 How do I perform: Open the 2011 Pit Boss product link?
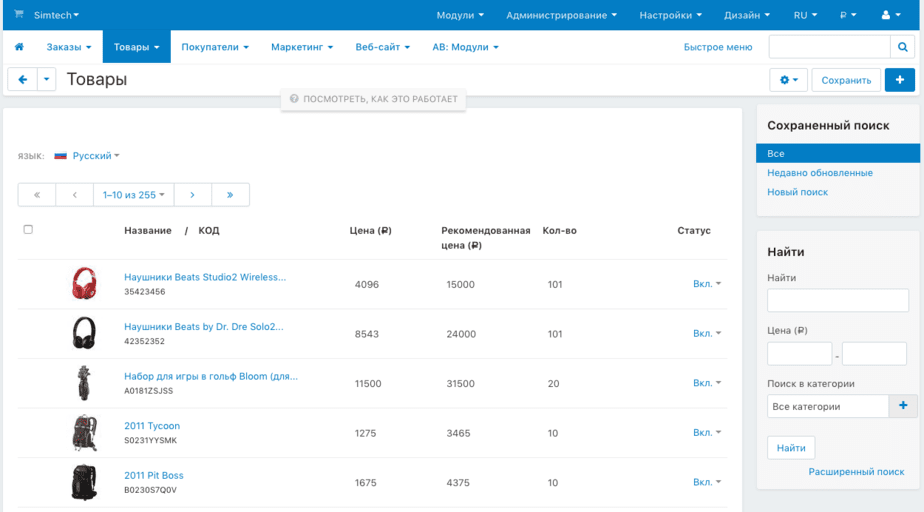tap(154, 475)
